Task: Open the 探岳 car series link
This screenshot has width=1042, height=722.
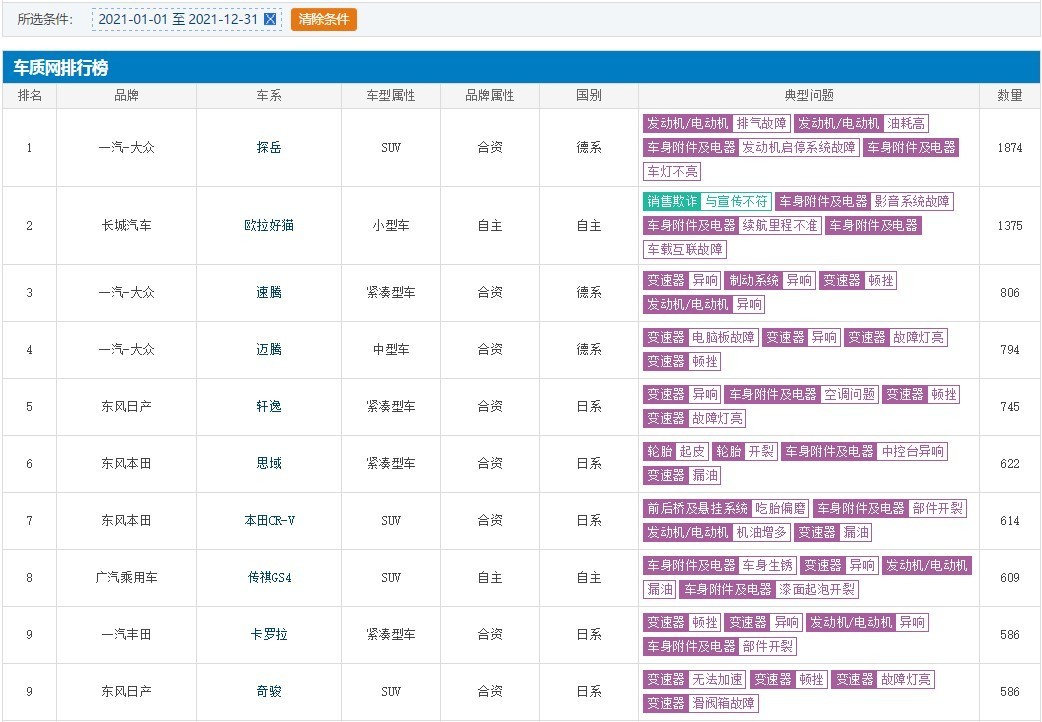Action: 269,148
